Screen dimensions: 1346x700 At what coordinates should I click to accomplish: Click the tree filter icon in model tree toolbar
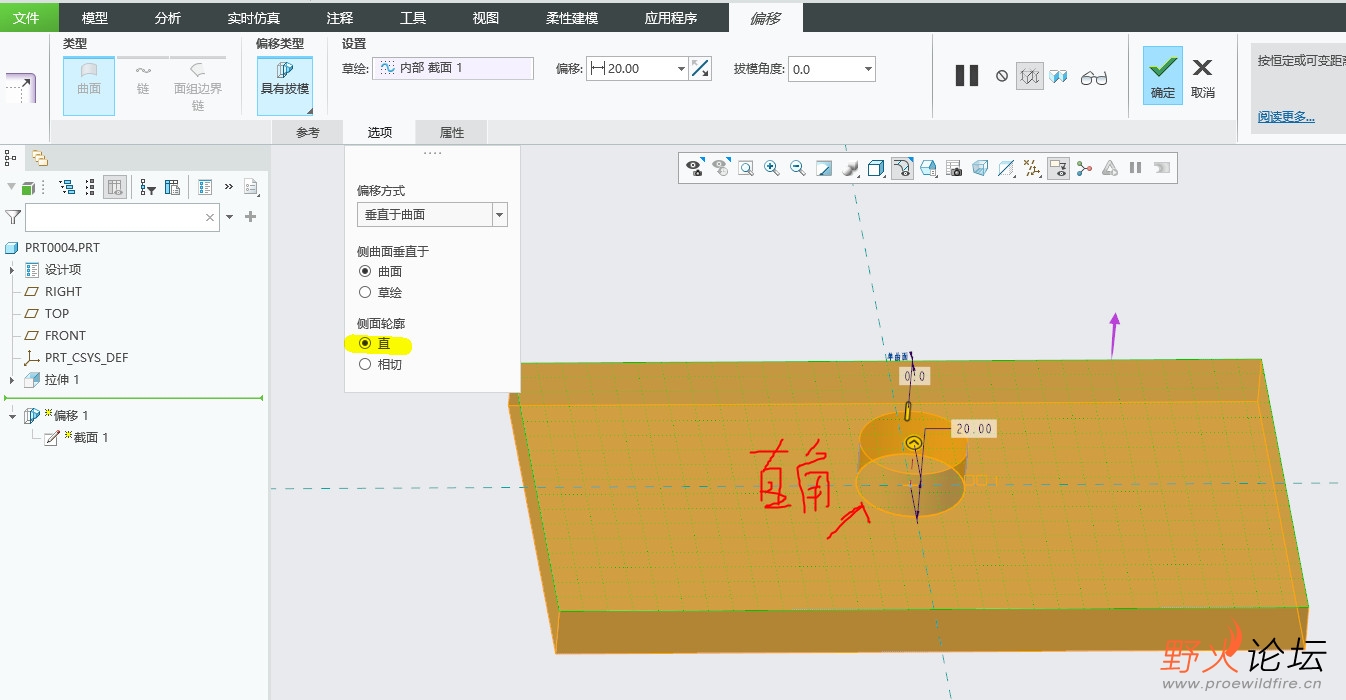(x=148, y=187)
